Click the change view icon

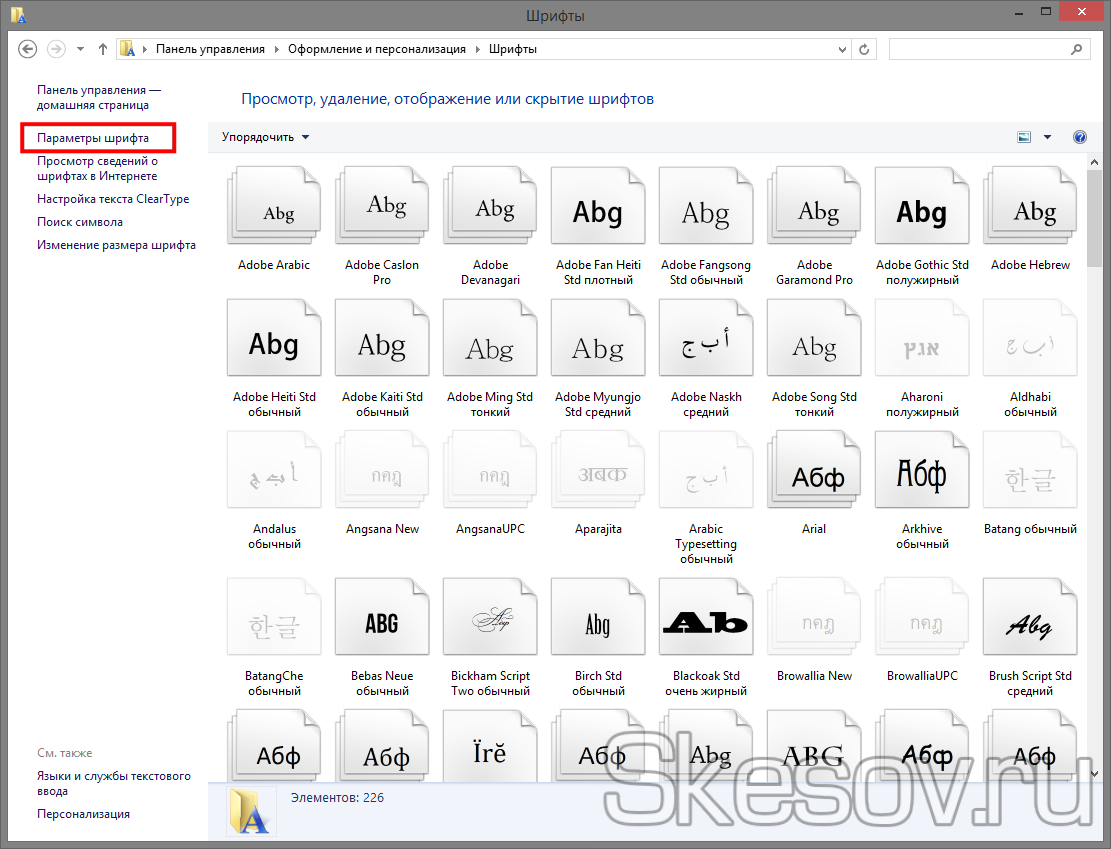pyautogui.click(x=1024, y=137)
